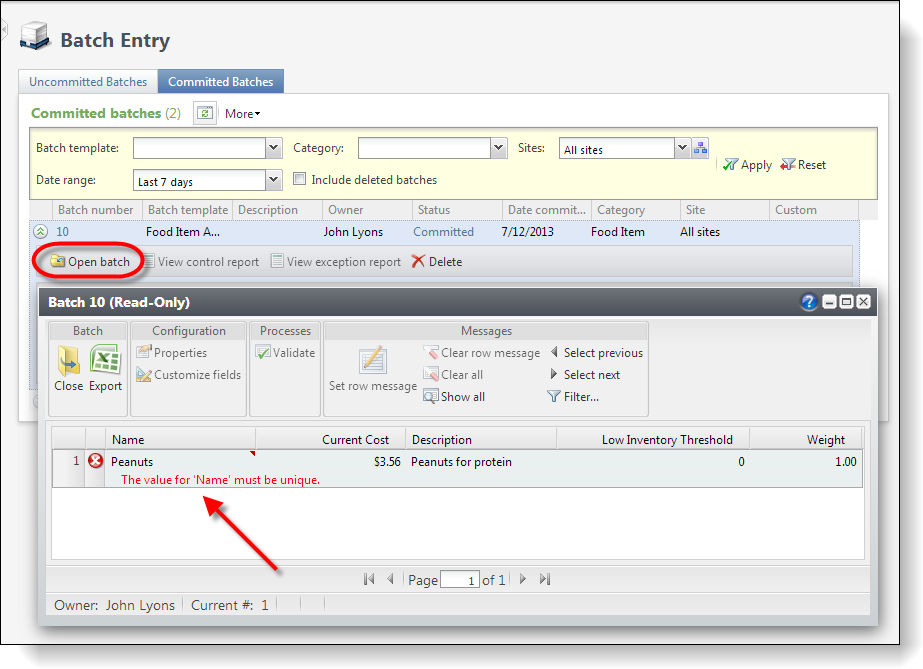Open the Date range dropdown
Viewport: 923px width, 669px height.
tap(273, 181)
